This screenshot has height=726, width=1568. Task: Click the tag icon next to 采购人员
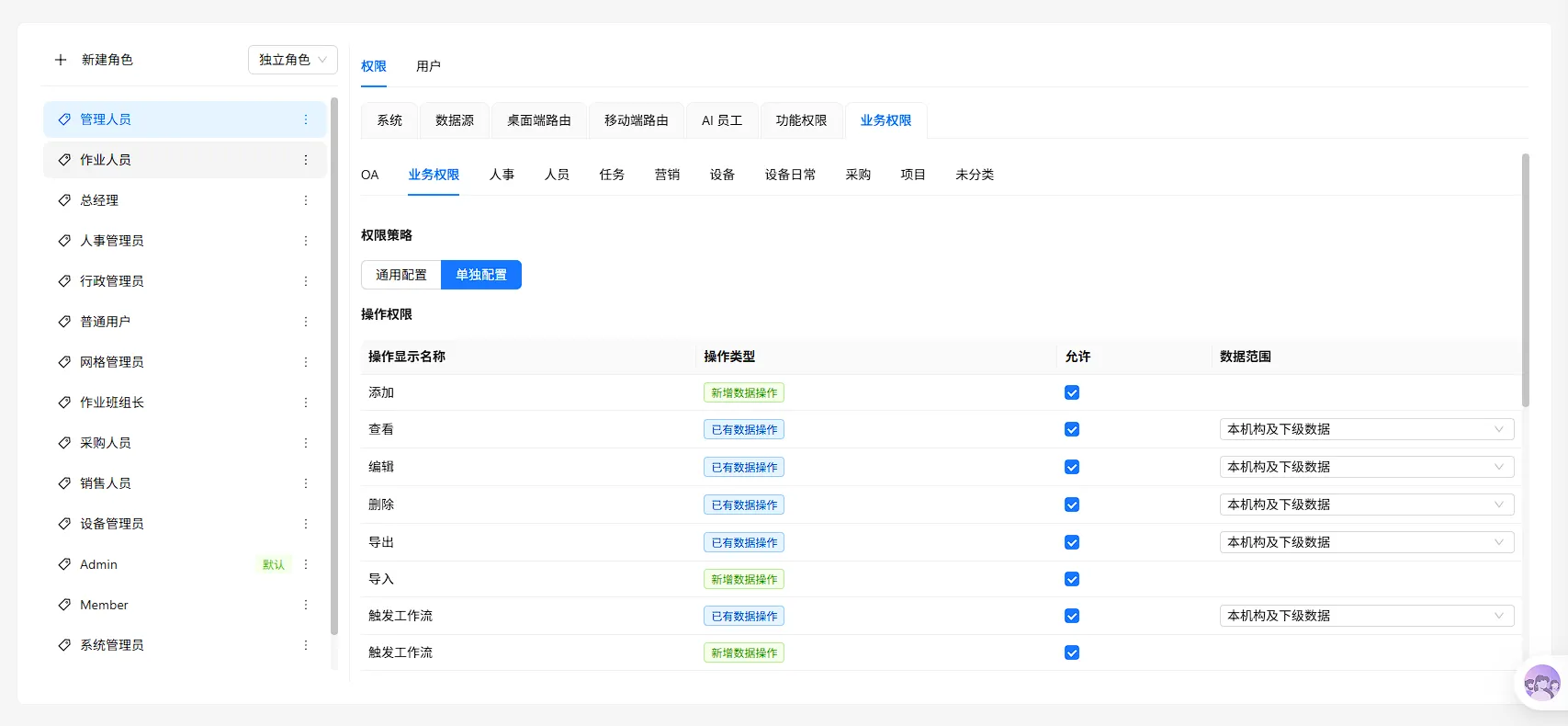click(x=64, y=443)
